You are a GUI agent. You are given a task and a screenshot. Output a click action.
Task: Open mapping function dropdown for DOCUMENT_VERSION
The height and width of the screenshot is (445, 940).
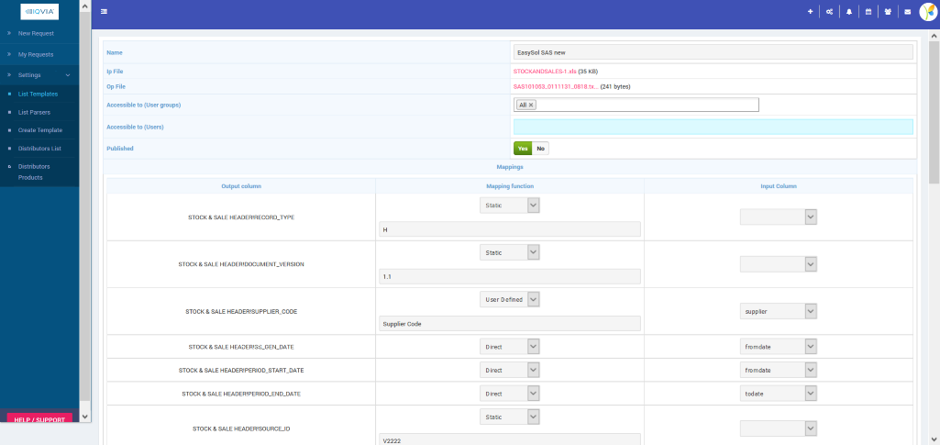[510, 252]
